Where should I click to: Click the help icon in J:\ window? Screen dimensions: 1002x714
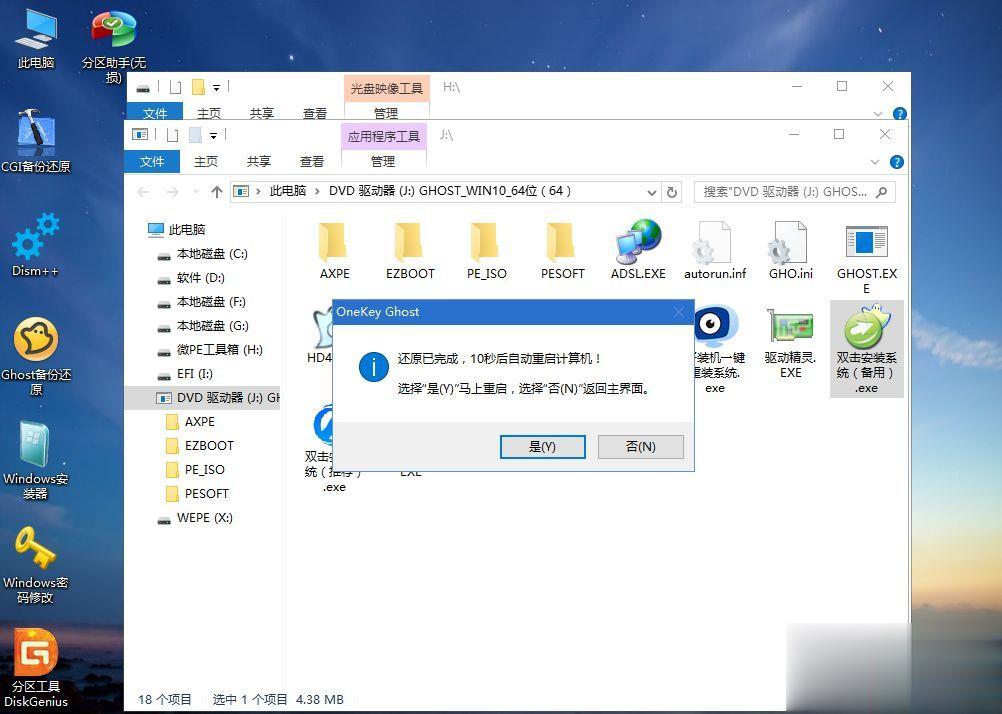click(x=897, y=162)
